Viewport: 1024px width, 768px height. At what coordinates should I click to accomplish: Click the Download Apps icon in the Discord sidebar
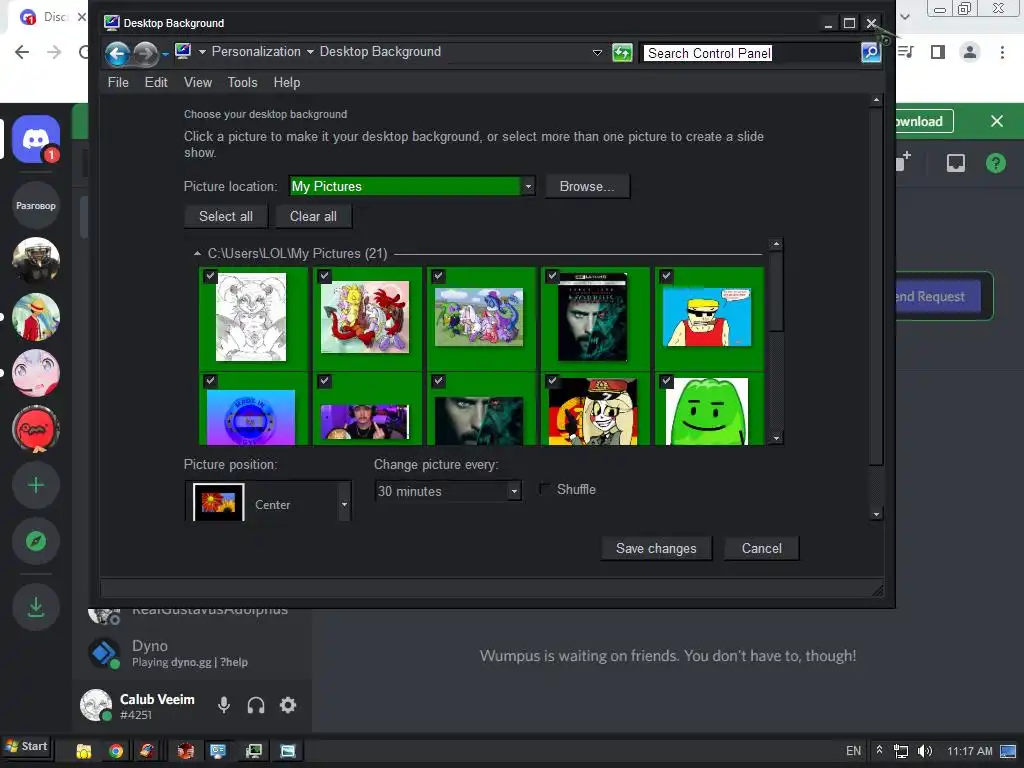click(36, 607)
